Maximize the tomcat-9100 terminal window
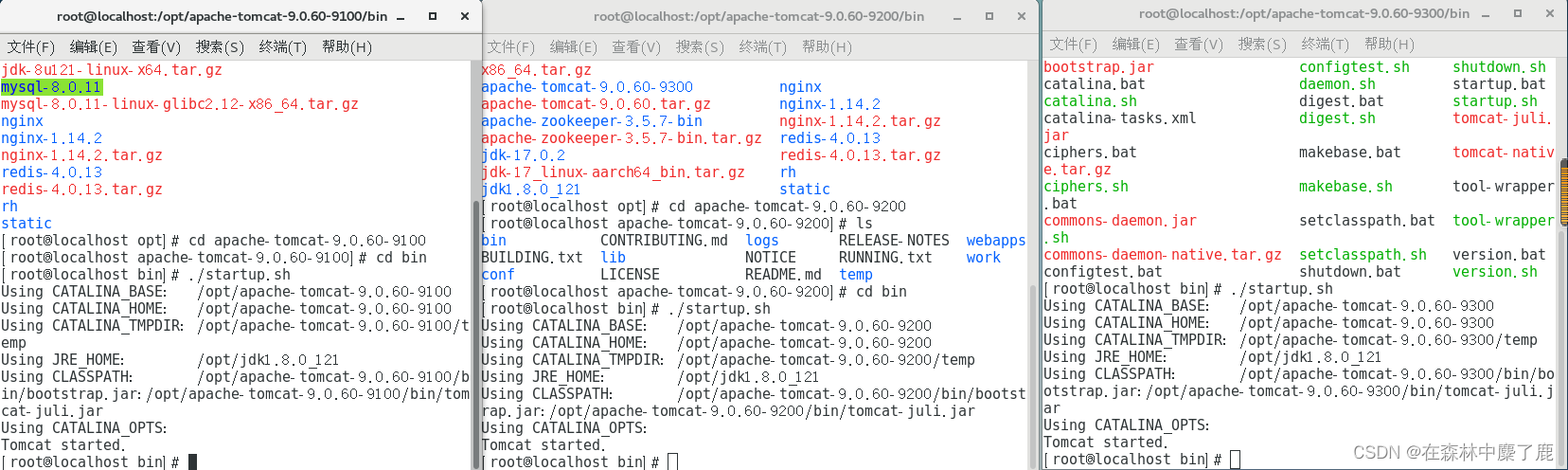Image resolution: width=1568 pixels, height=470 pixels. pyautogui.click(x=433, y=16)
